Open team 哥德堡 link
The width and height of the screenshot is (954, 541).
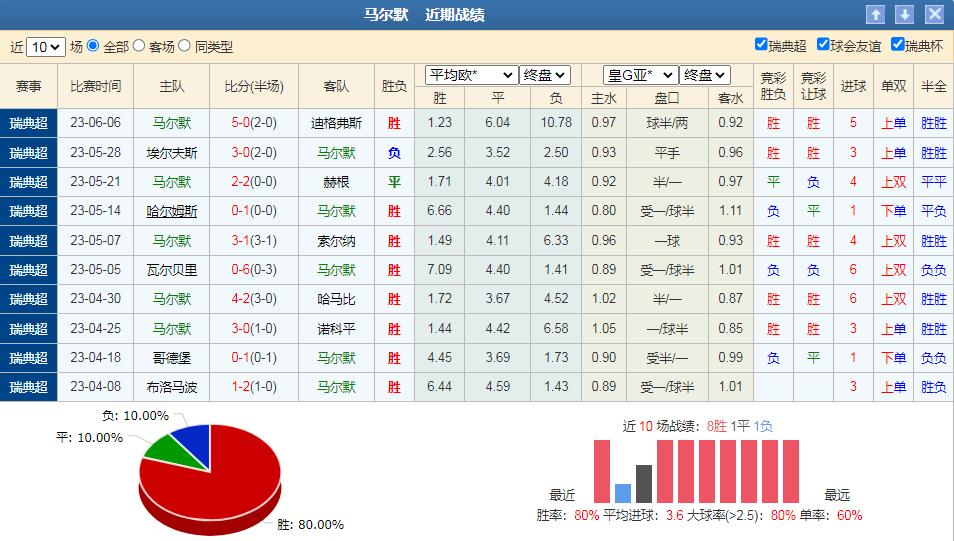[172, 358]
